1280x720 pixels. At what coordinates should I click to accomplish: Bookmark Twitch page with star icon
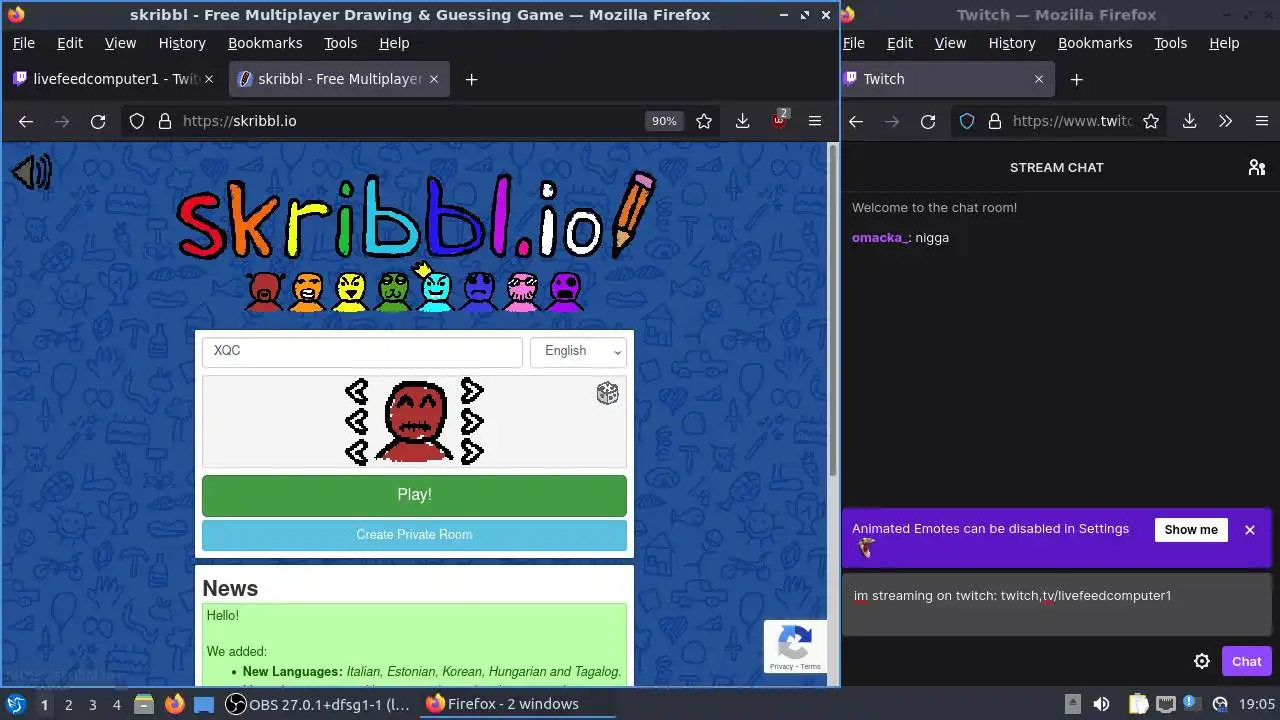click(x=1151, y=121)
